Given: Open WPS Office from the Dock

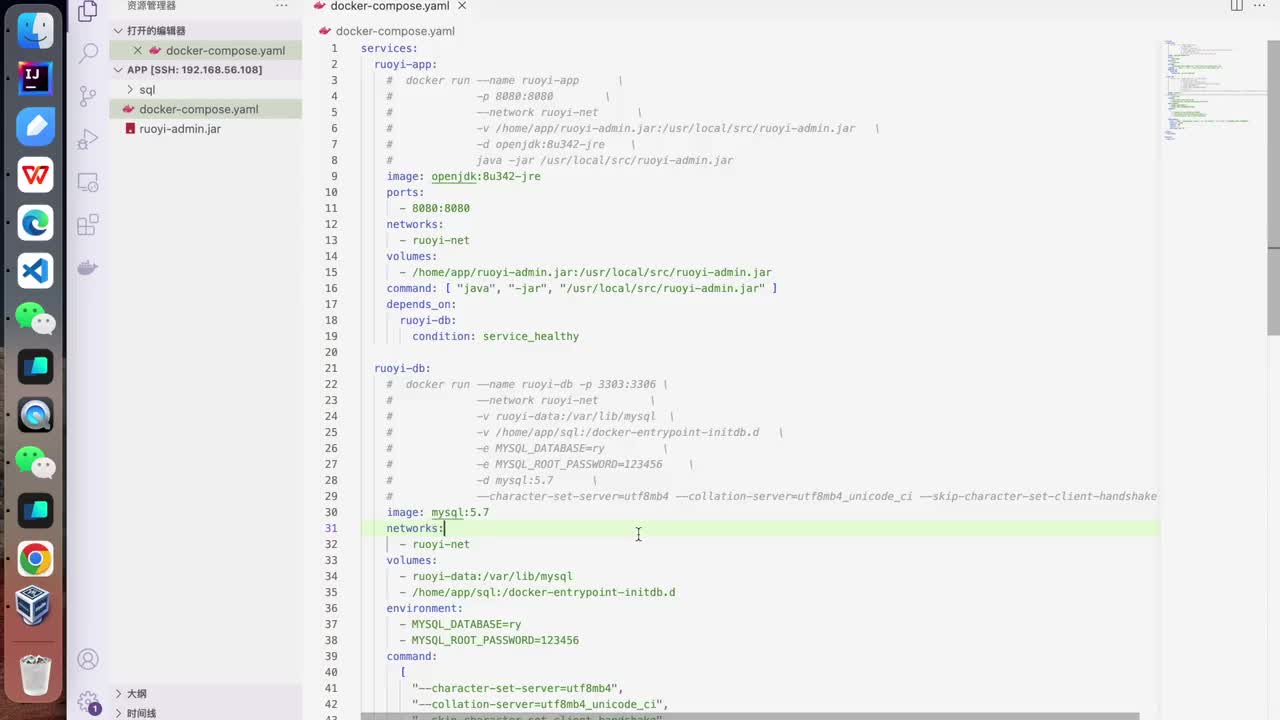Looking at the screenshot, I should (x=35, y=175).
